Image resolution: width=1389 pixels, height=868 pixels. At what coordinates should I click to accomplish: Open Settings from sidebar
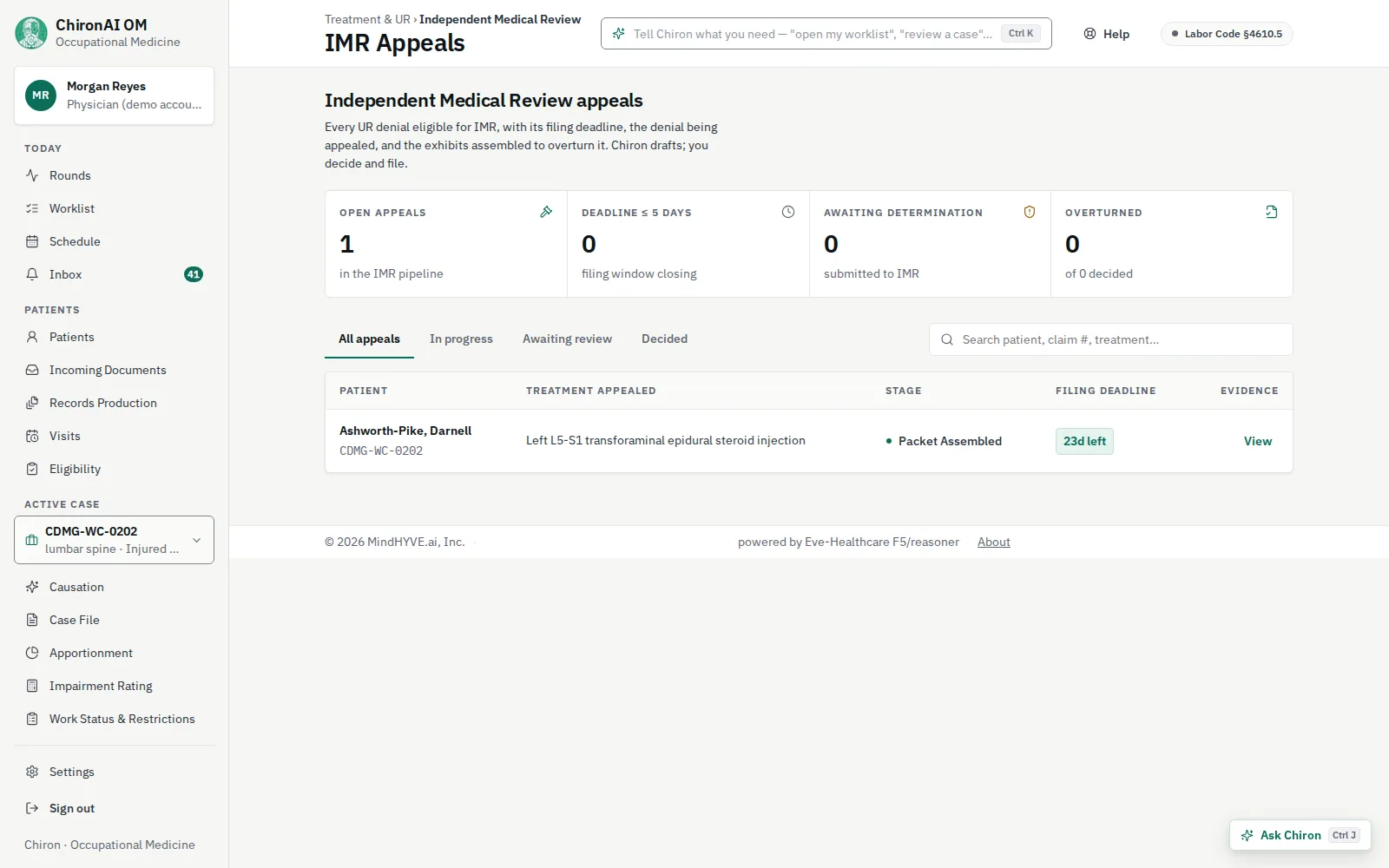[114, 772]
